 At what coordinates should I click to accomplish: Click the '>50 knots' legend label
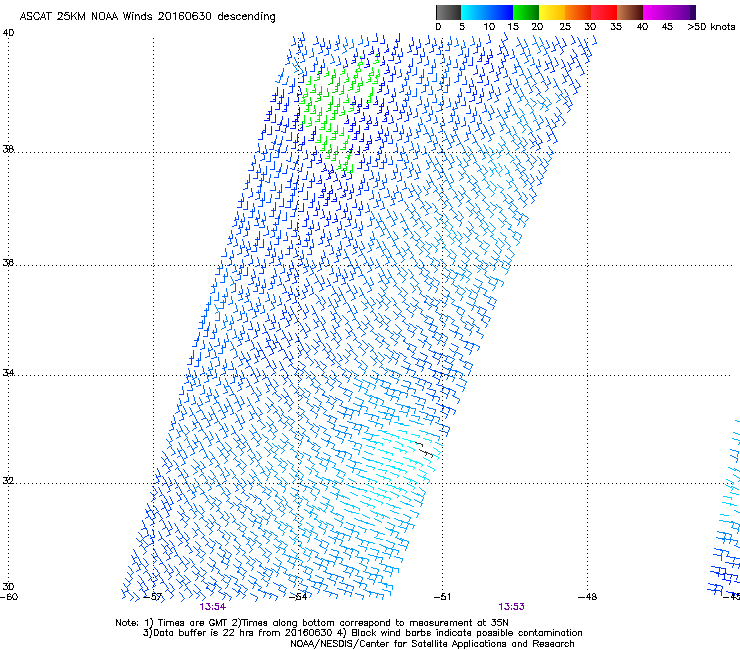pos(711,26)
